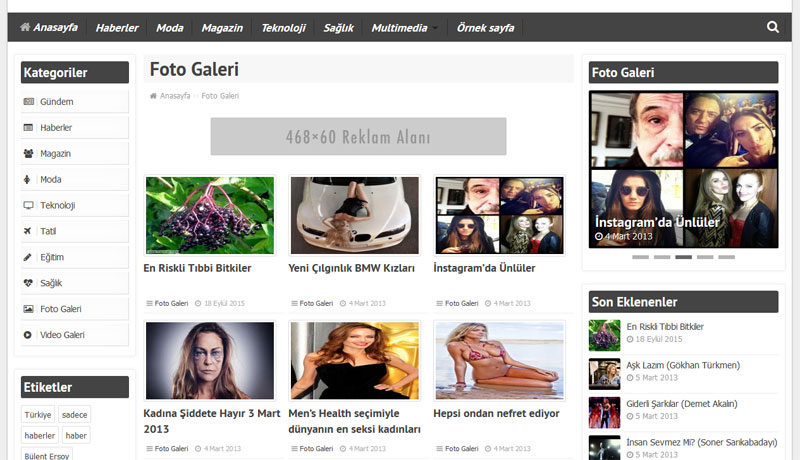Screen dimensions: 800x460
Task: Click the 468×60 Reklam Alanı banner
Action: [358, 136]
